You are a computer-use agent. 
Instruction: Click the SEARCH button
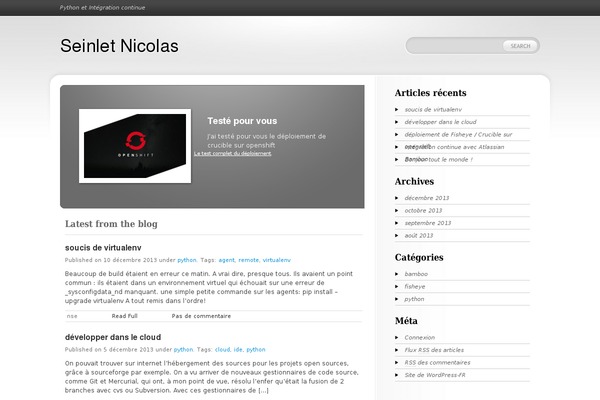point(520,46)
